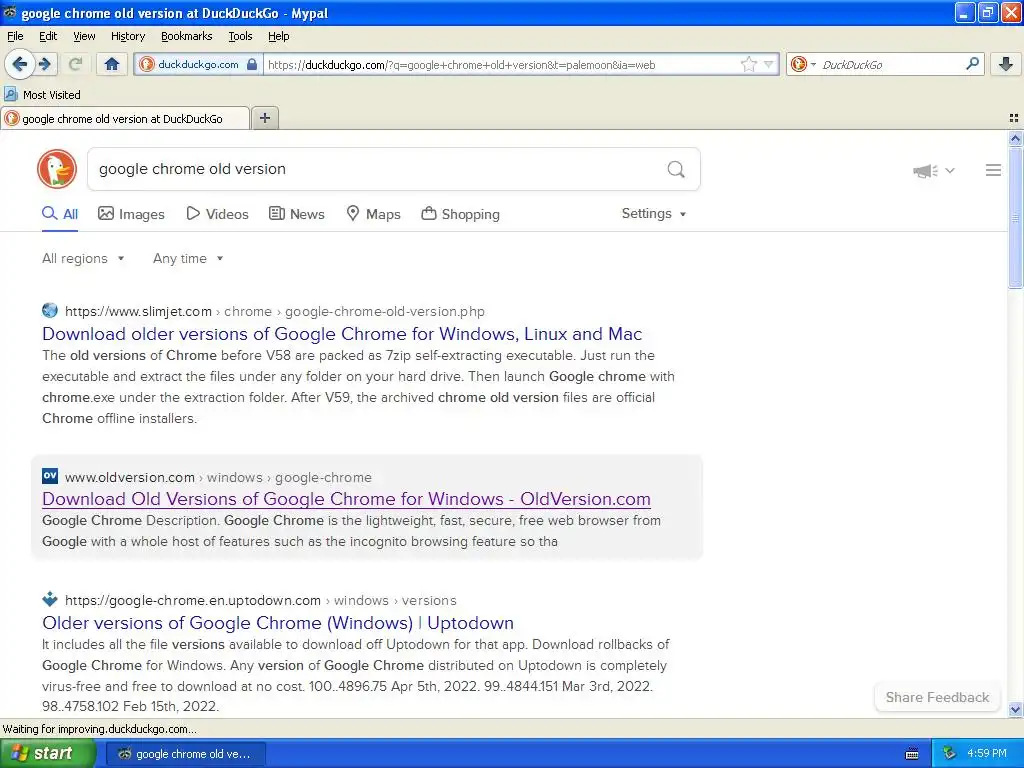Switch to Videos results
The width and height of the screenshot is (1024, 768).
(217, 214)
